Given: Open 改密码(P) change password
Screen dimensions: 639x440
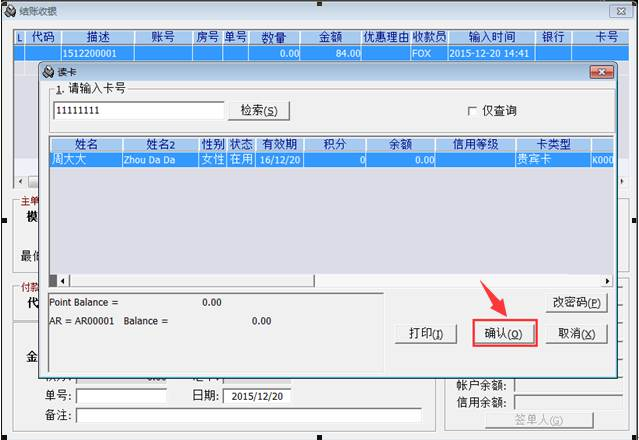Looking at the screenshot, I should point(576,303).
